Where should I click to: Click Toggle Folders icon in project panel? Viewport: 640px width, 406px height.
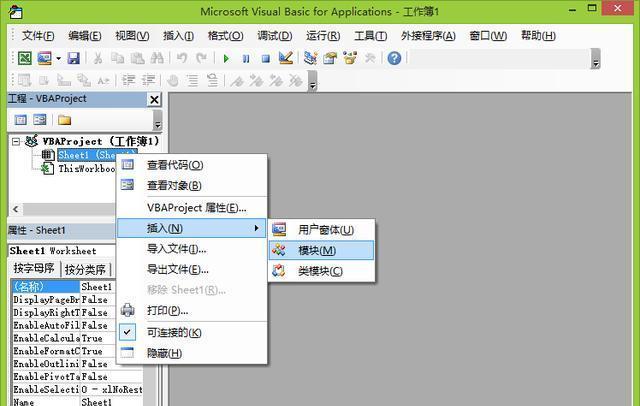point(64,120)
